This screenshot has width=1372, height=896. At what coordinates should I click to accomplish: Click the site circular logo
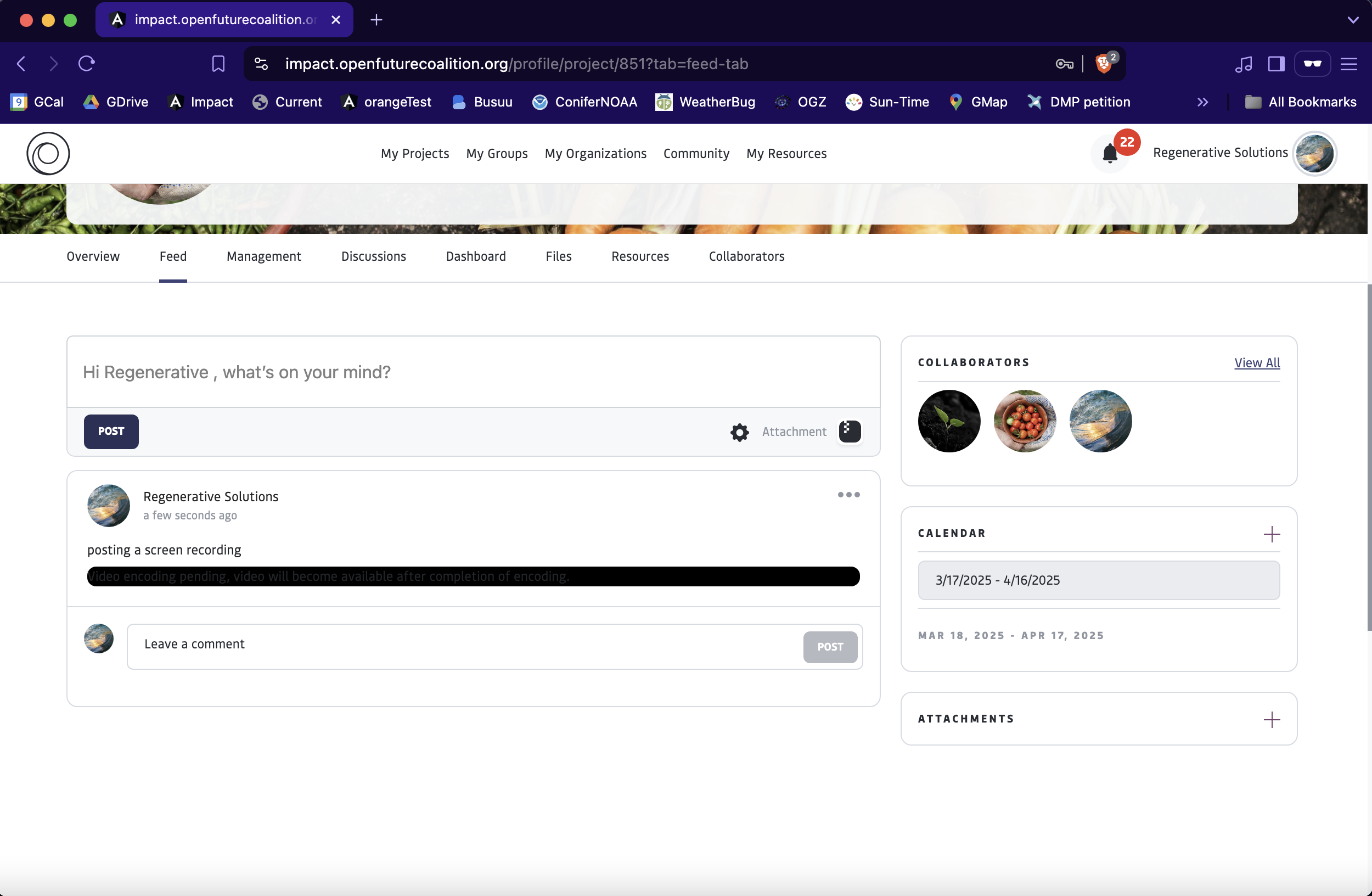[x=48, y=153]
